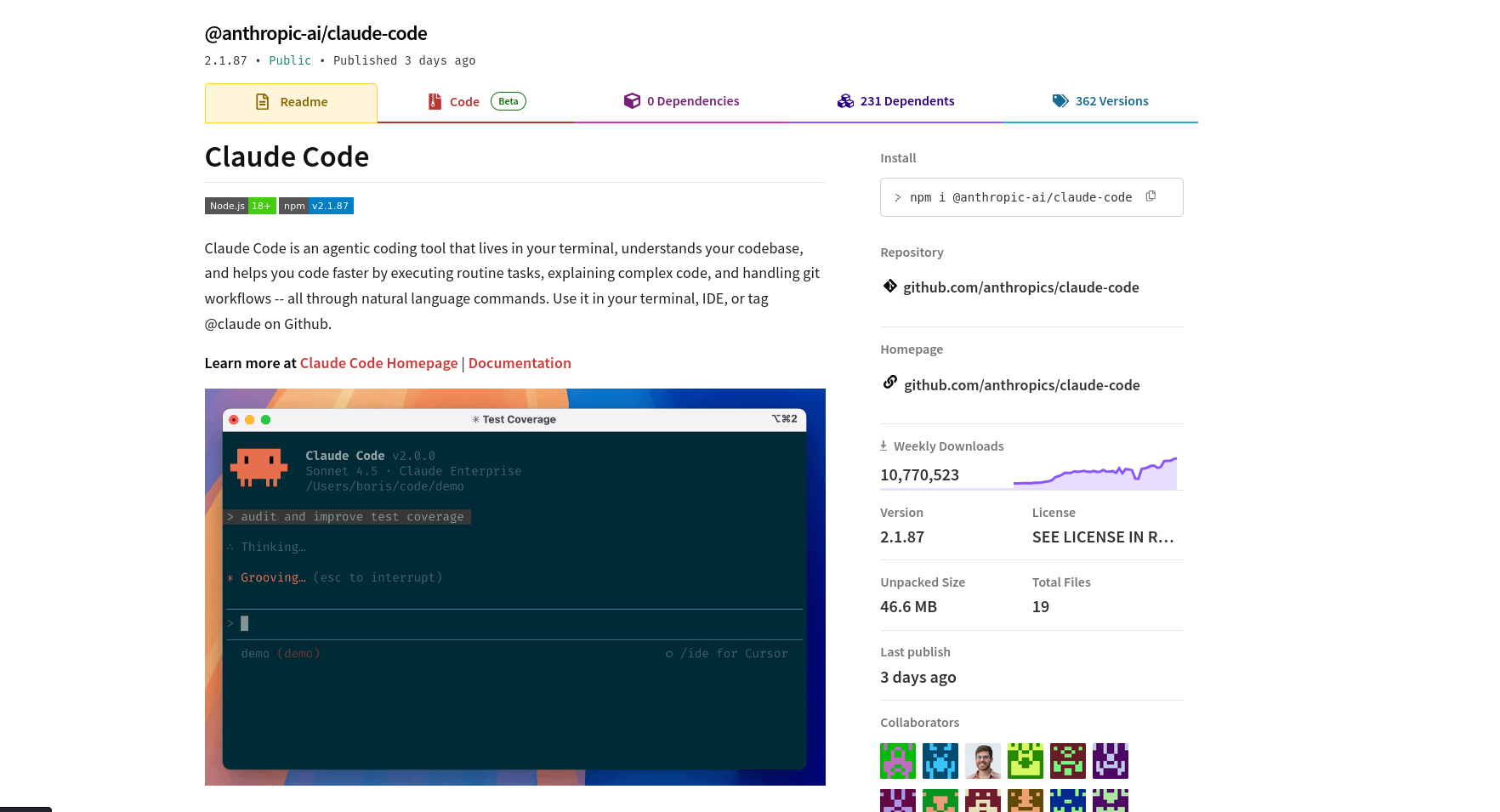This screenshot has width=1500, height=812.
Task: Click the weekly downloads trend graph
Action: click(x=1095, y=470)
